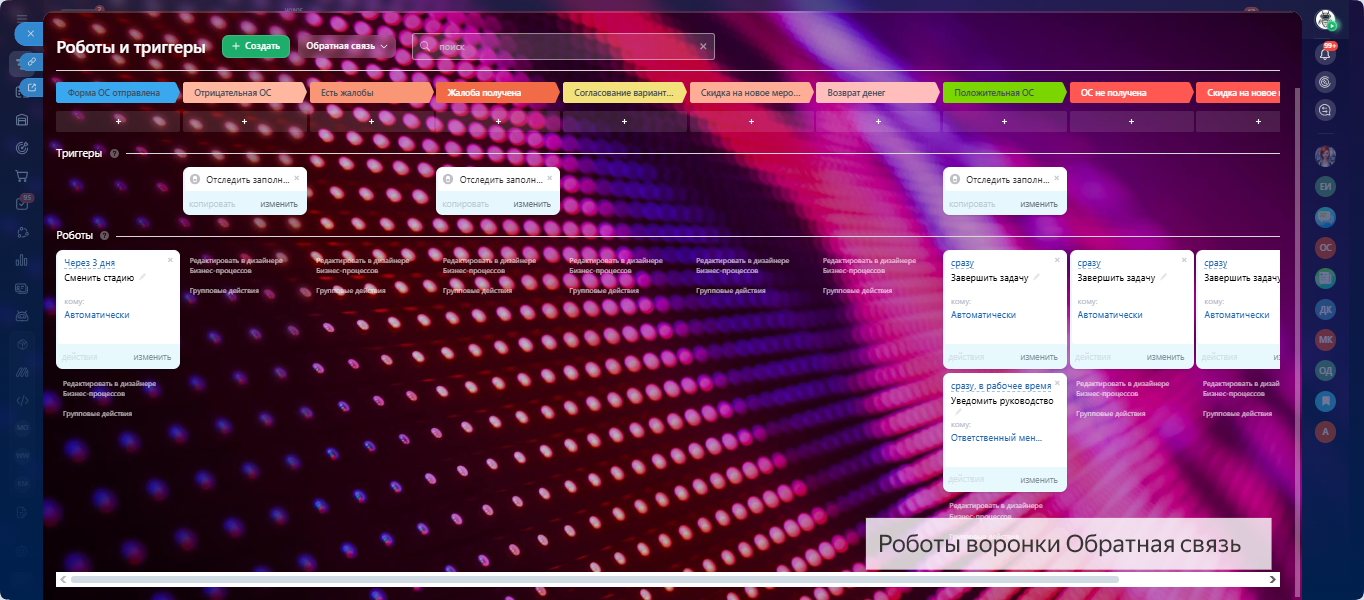Screen dimensions: 1364x600
Task: Open the user profile avatar at top right
Action: pos(1326,19)
